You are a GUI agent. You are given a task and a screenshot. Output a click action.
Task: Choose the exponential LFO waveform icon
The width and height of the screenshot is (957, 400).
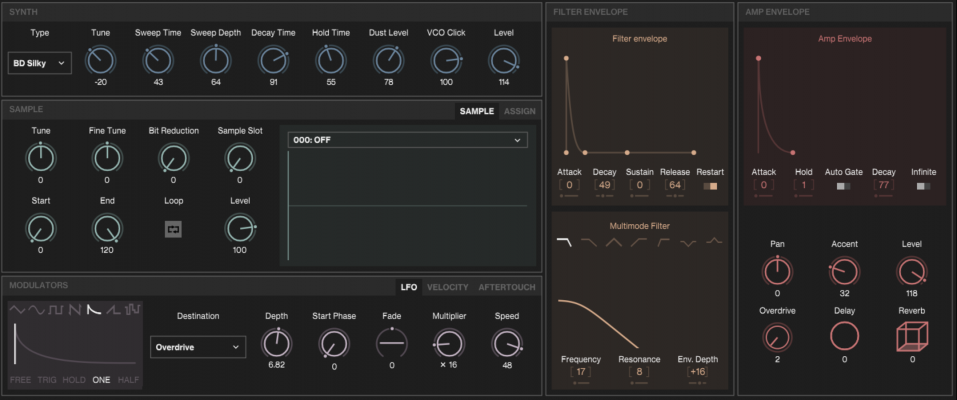(95, 310)
